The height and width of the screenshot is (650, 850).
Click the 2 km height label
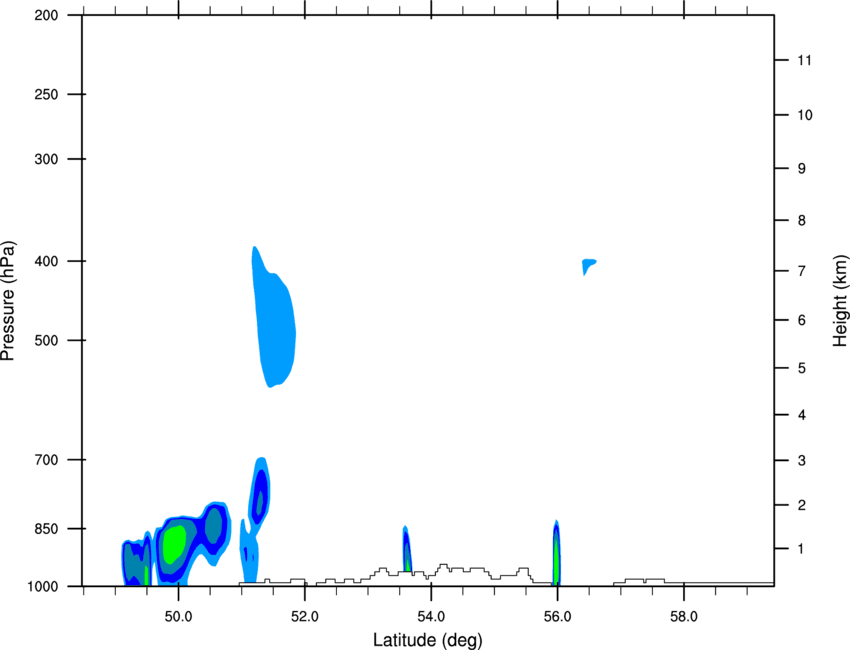802,505
